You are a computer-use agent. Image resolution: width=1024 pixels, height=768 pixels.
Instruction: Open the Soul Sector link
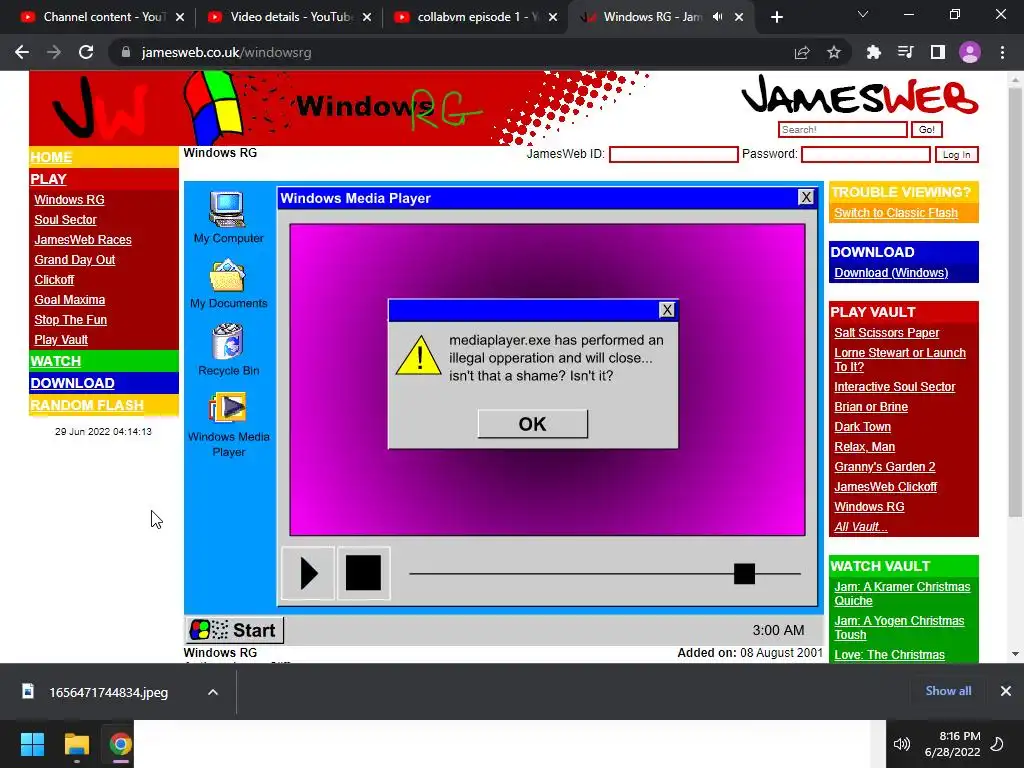(x=65, y=219)
